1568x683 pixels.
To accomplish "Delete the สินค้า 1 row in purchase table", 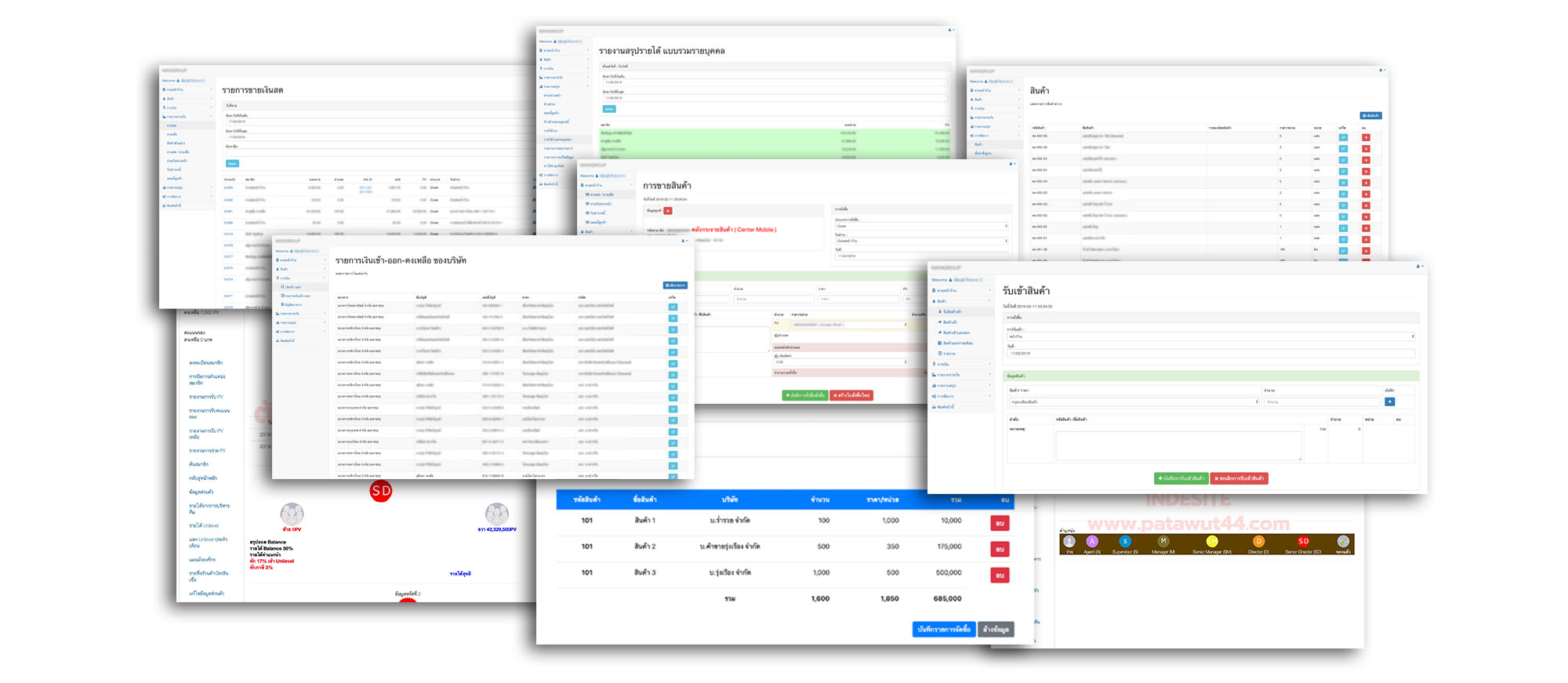I will click(x=1000, y=523).
